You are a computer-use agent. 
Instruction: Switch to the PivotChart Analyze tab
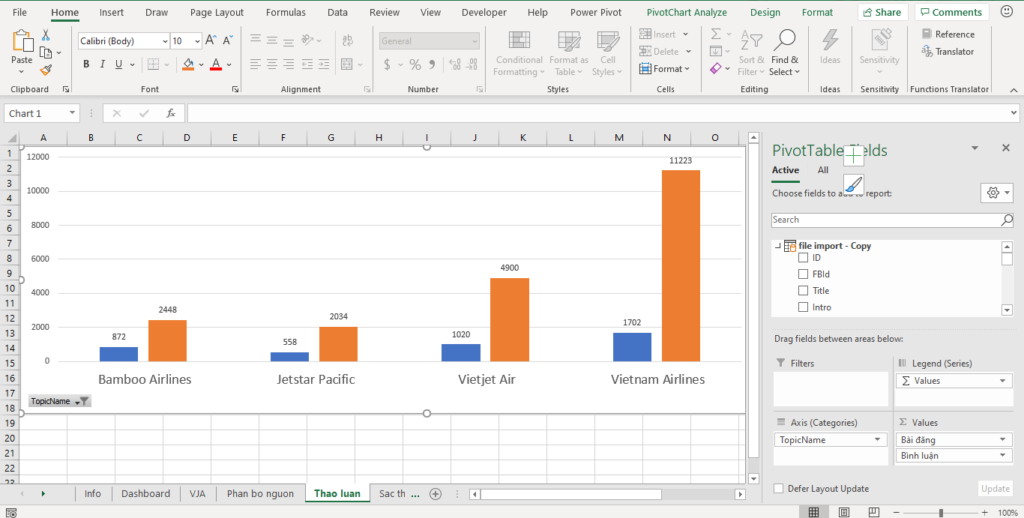coord(686,12)
